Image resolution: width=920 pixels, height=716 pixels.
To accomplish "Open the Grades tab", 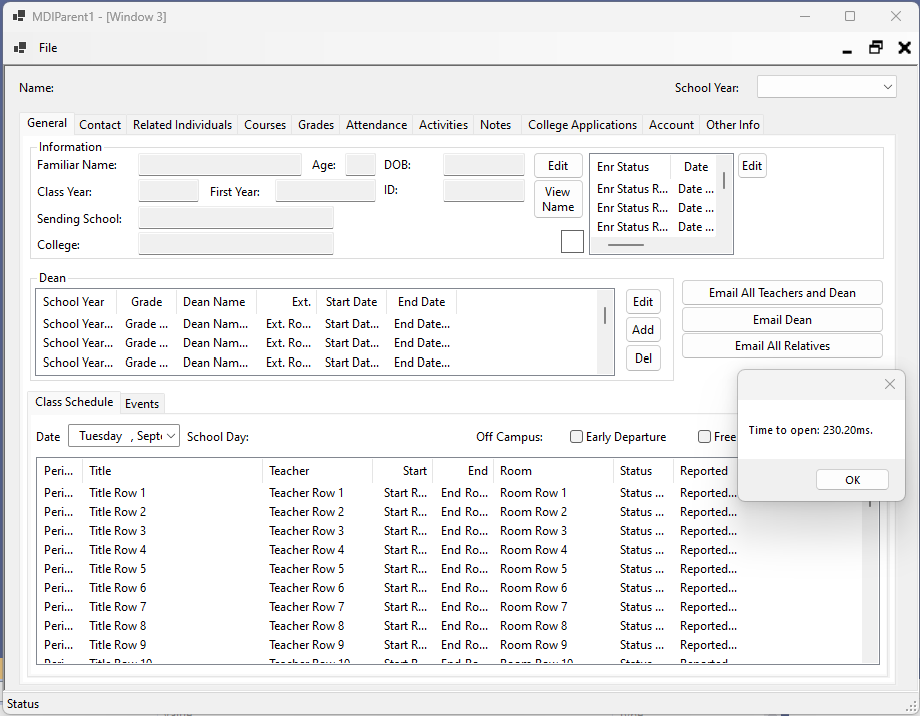I will pos(316,124).
